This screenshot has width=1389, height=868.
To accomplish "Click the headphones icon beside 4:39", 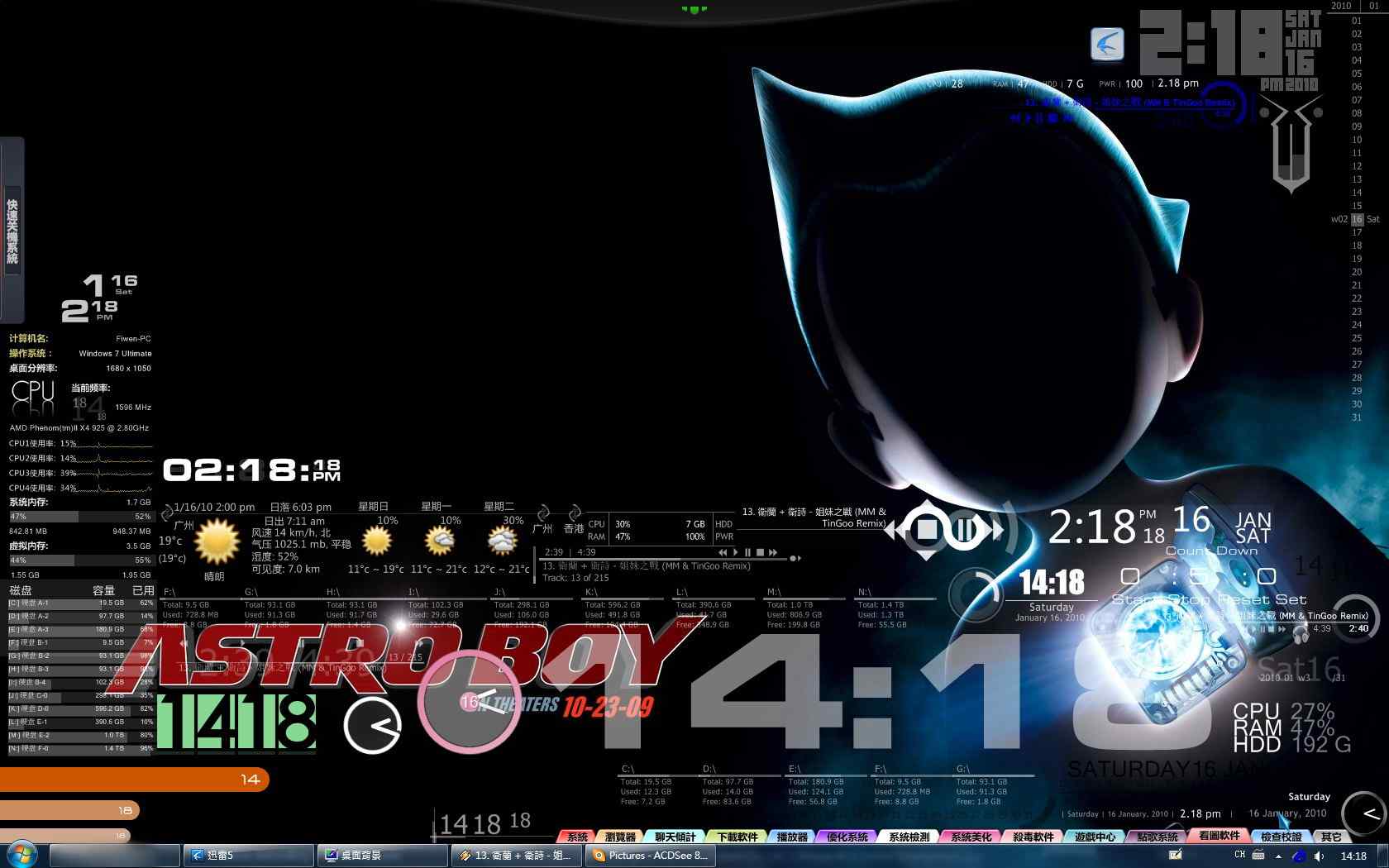I will 1301,634.
